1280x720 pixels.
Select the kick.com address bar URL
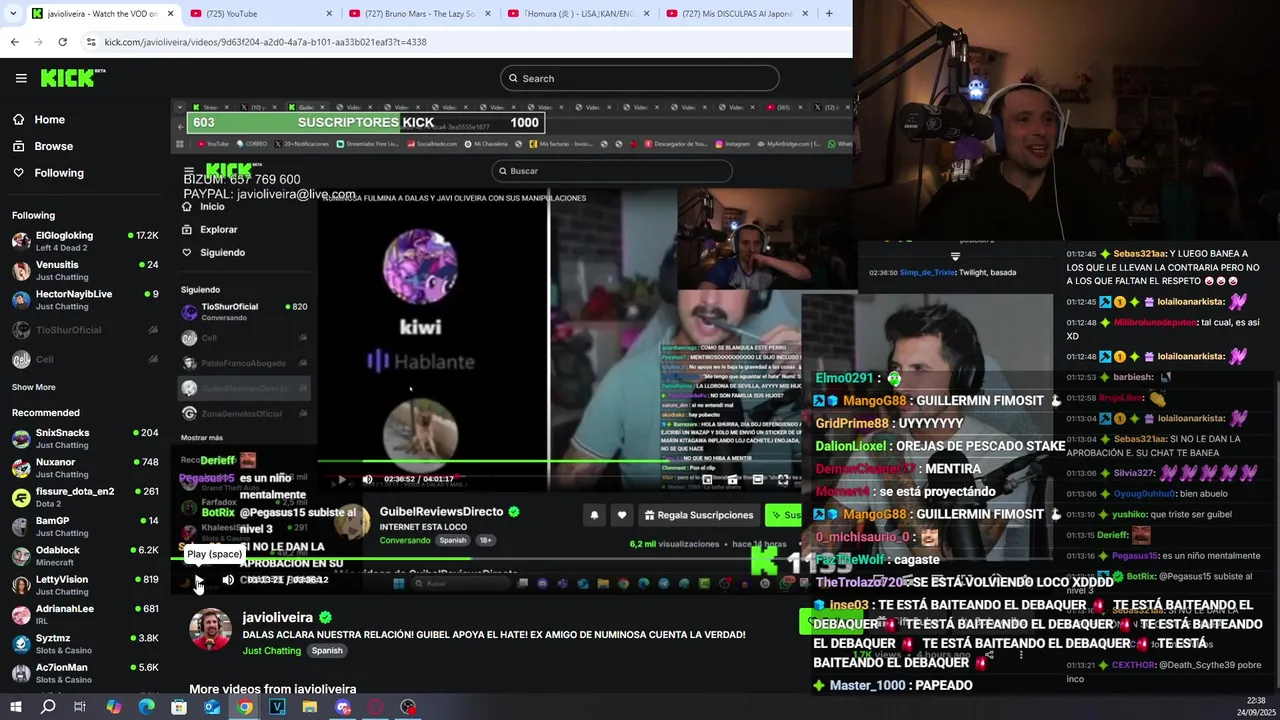pyautogui.click(x=265, y=42)
